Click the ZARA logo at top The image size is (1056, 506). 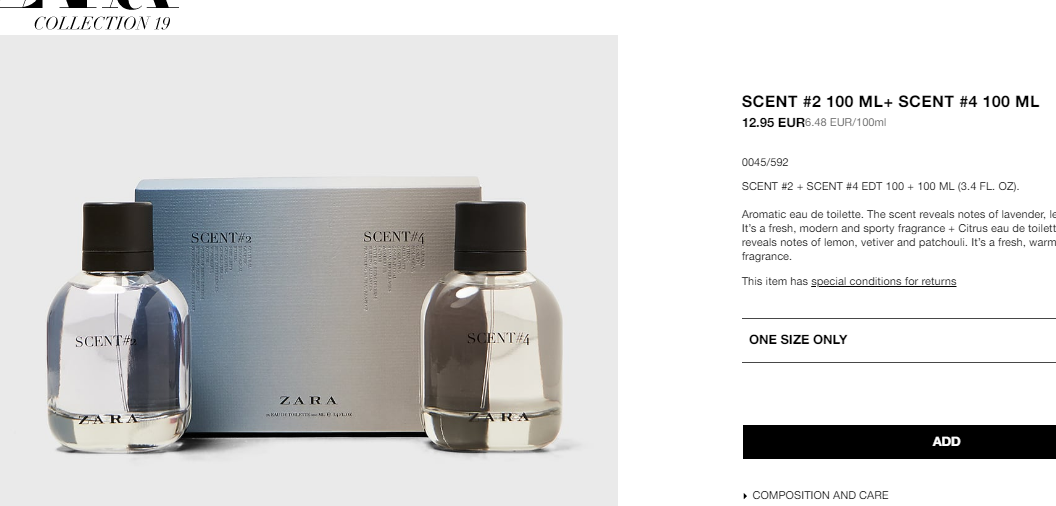91,4
